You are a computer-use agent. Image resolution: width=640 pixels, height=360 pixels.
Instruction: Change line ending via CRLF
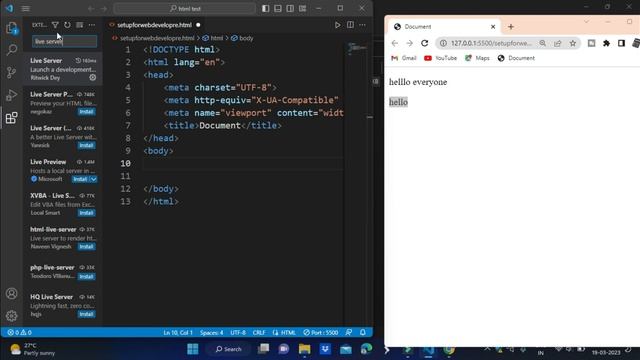click(x=259, y=333)
